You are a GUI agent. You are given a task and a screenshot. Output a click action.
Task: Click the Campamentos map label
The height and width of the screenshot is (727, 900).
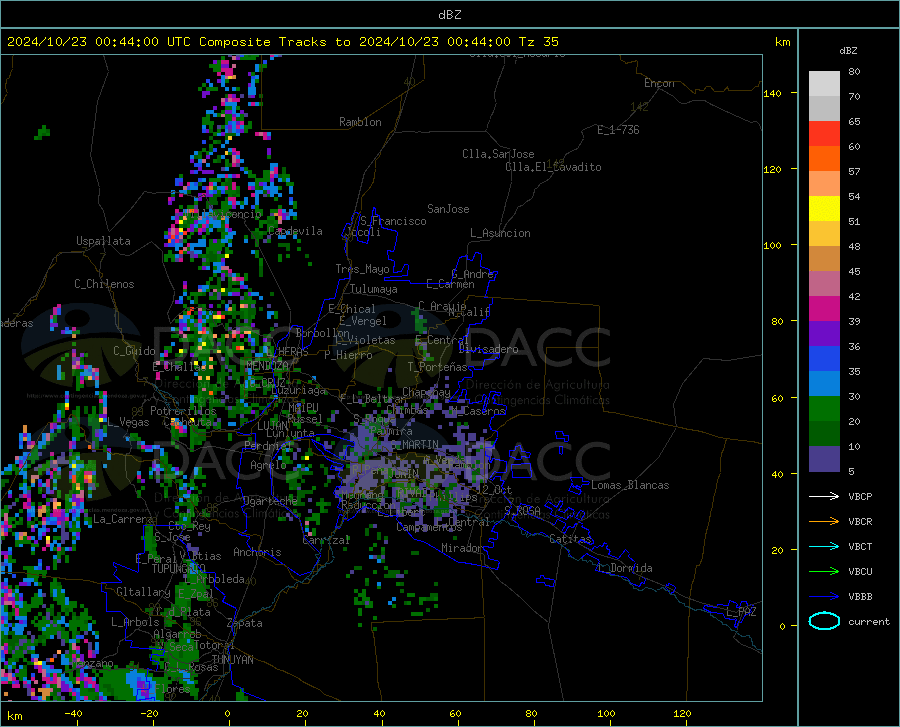coord(429,527)
